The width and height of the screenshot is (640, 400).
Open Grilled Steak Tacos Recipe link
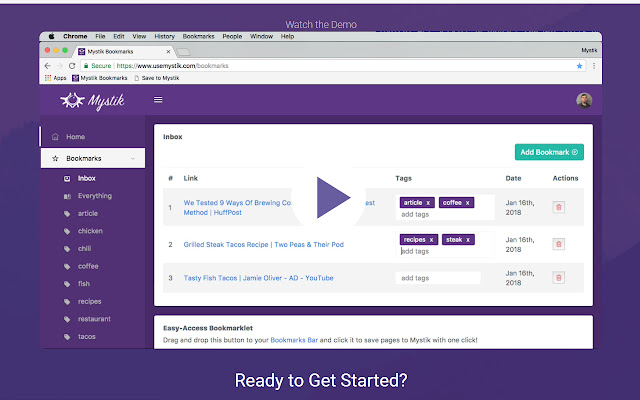click(264, 244)
